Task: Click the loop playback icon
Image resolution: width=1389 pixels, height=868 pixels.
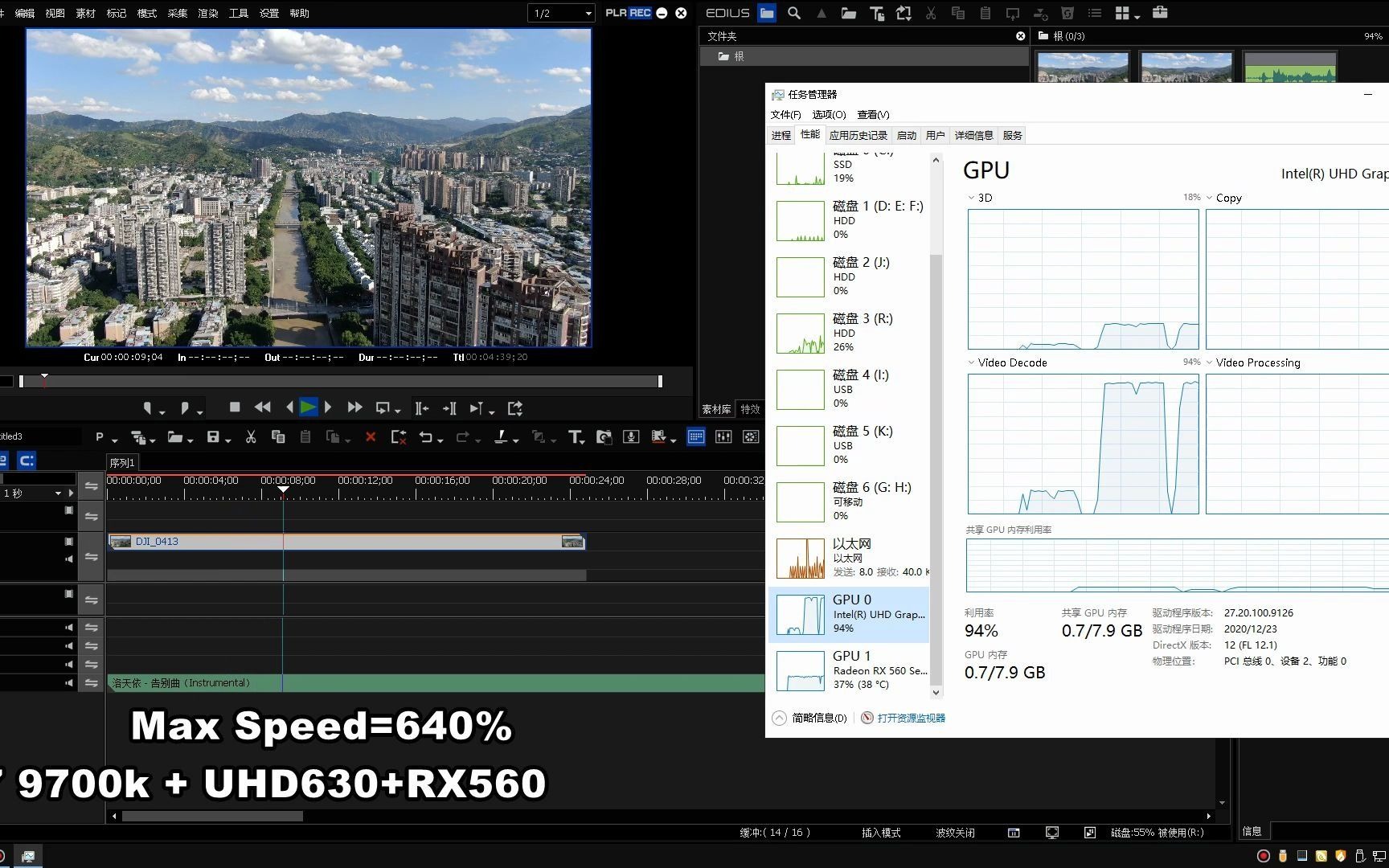Action: [x=383, y=408]
